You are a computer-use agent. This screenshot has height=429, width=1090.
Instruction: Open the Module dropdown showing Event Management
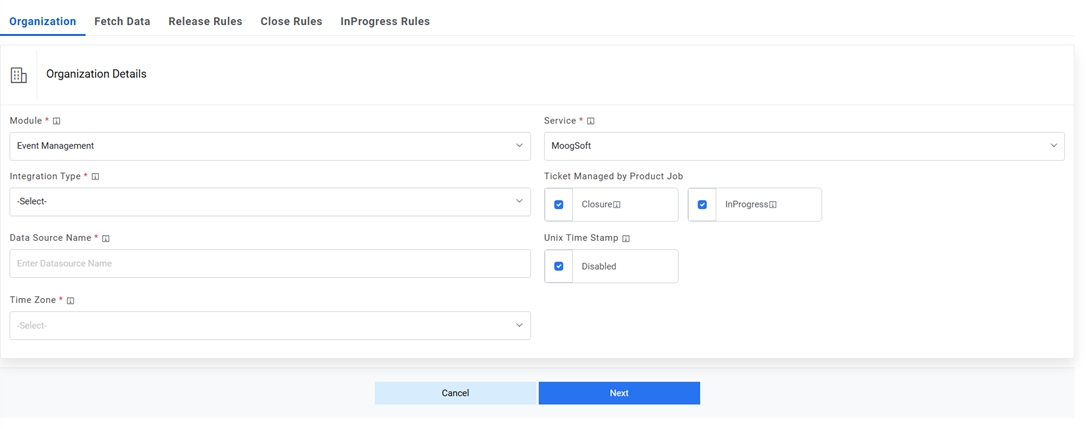270,146
